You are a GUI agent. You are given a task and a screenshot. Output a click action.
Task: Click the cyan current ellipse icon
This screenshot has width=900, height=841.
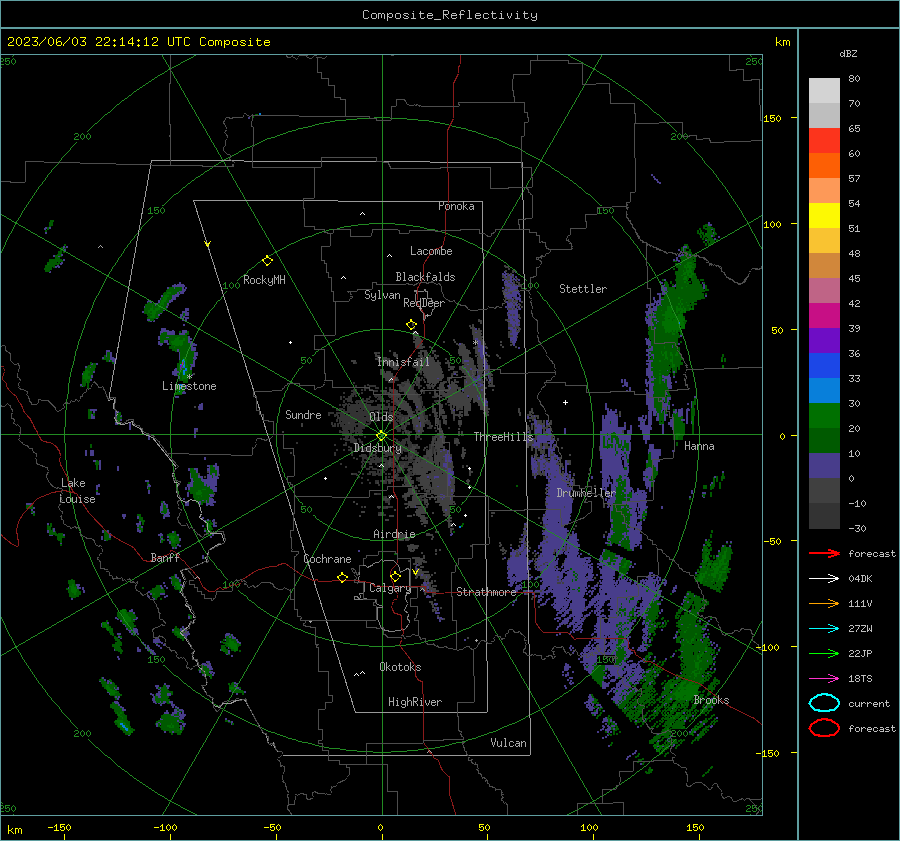coord(824,703)
